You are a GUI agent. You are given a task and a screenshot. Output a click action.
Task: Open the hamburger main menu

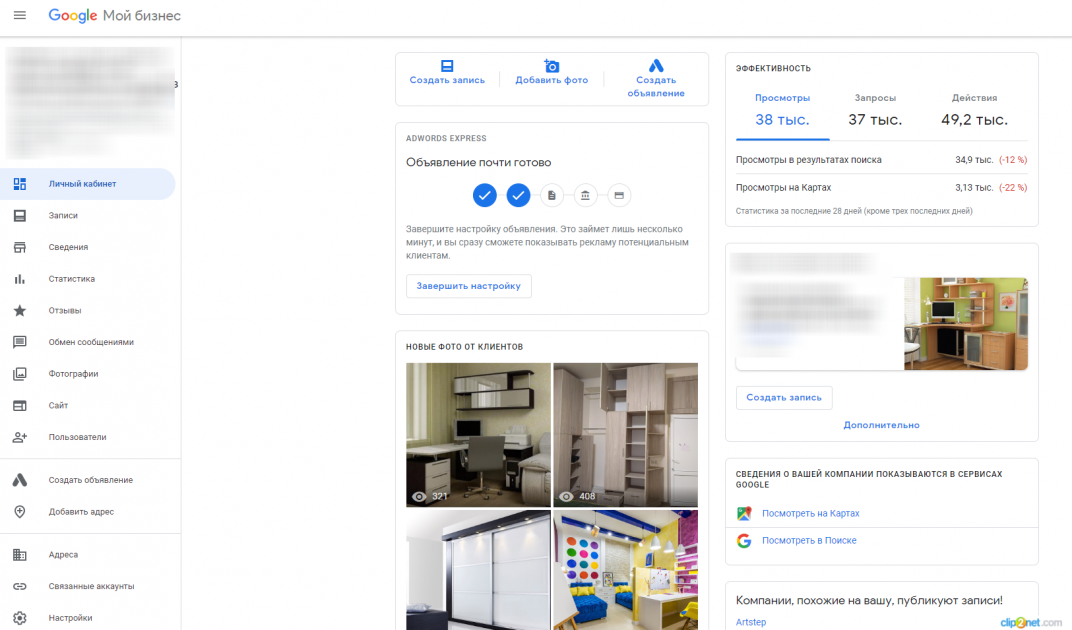(20, 16)
